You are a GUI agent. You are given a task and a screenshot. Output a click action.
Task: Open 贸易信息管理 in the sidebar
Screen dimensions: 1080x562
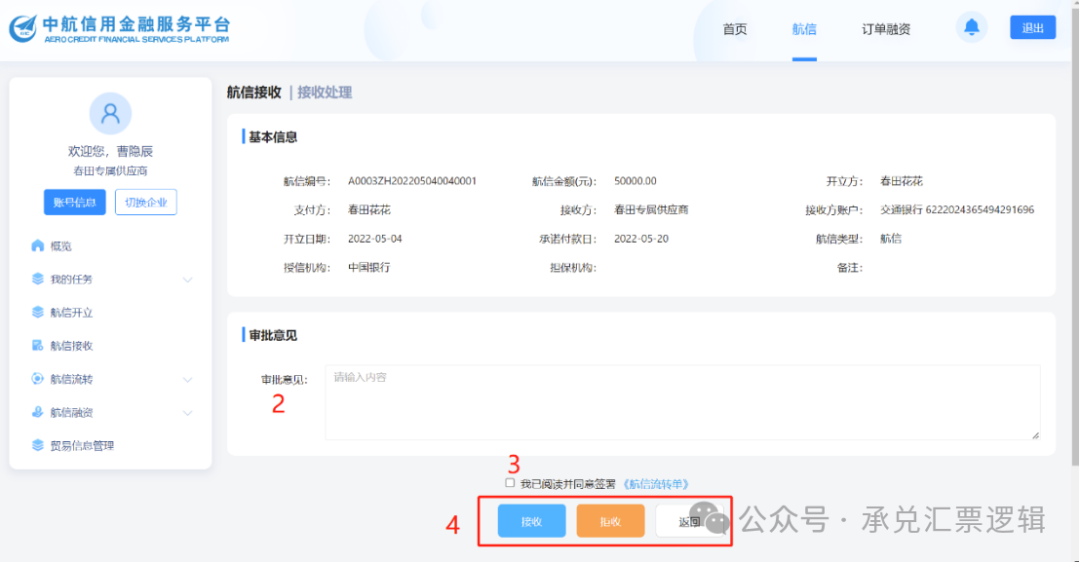[82, 446]
